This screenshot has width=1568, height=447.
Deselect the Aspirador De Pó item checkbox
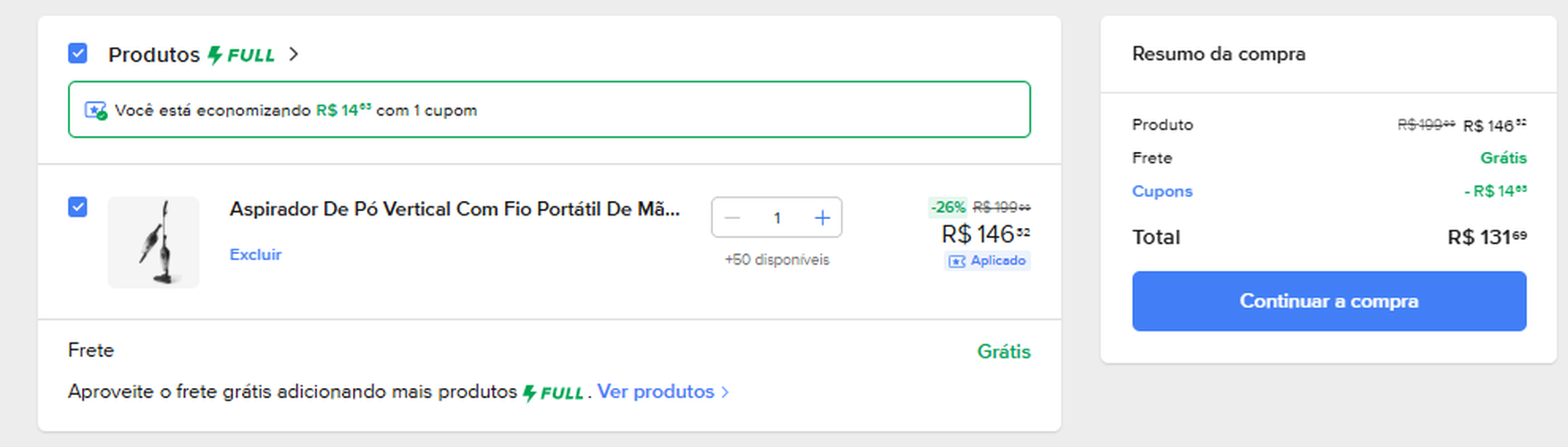click(78, 207)
